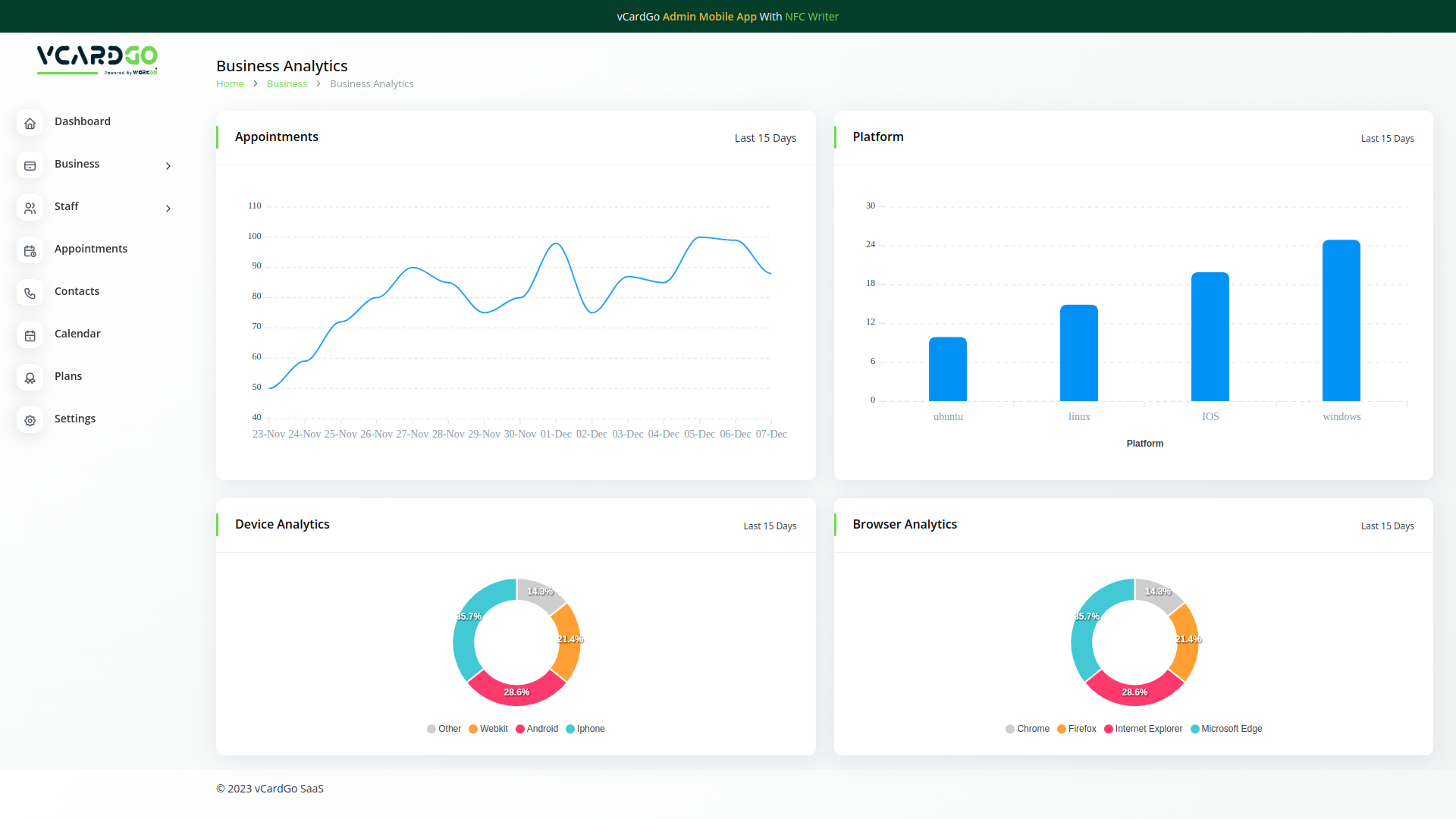This screenshot has height=819, width=1456.
Task: Click the Business card icon in sidebar
Action: coord(30,165)
